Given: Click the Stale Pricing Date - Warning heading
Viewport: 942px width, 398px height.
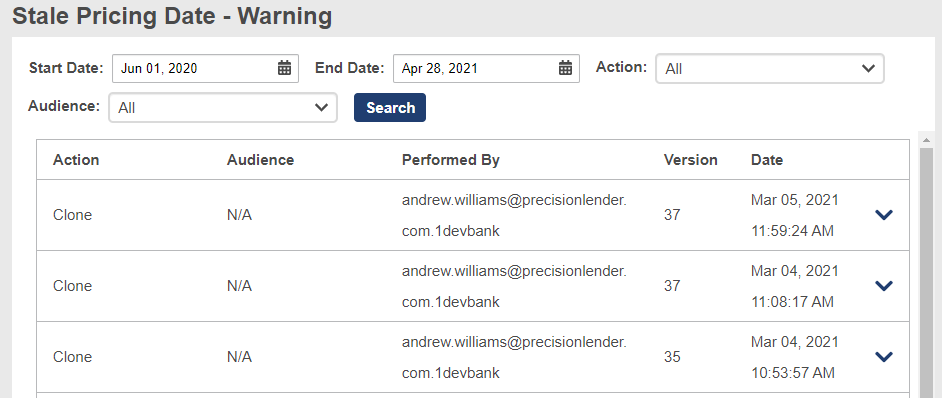Looking at the screenshot, I should click(172, 16).
